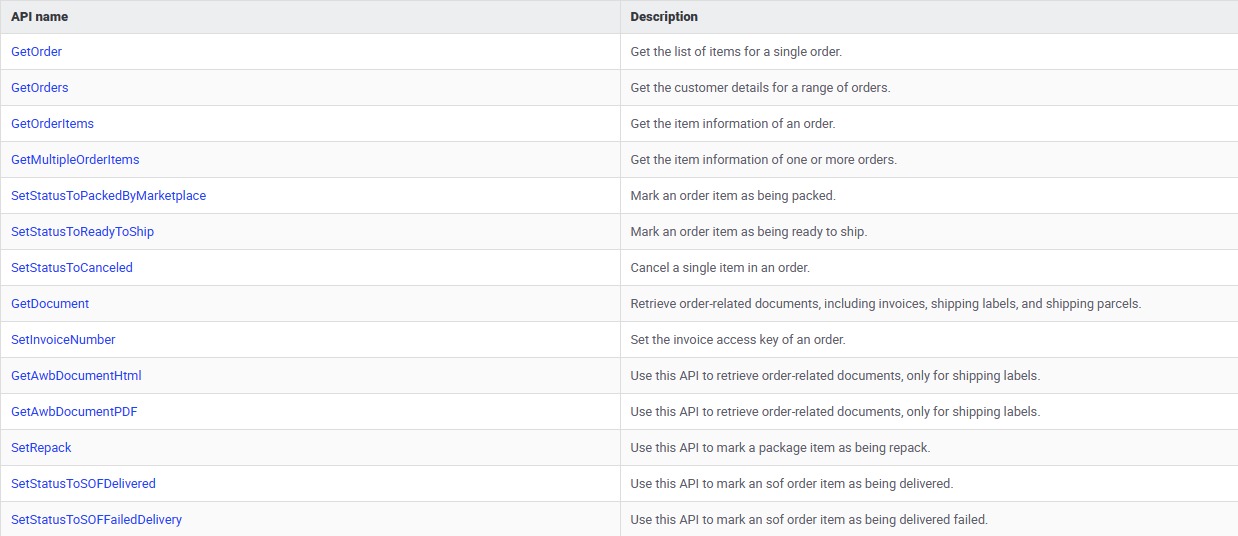Viewport: 1238px width, 536px height.
Task: Go to the SetInvoiceNumber API page
Action: pos(63,340)
